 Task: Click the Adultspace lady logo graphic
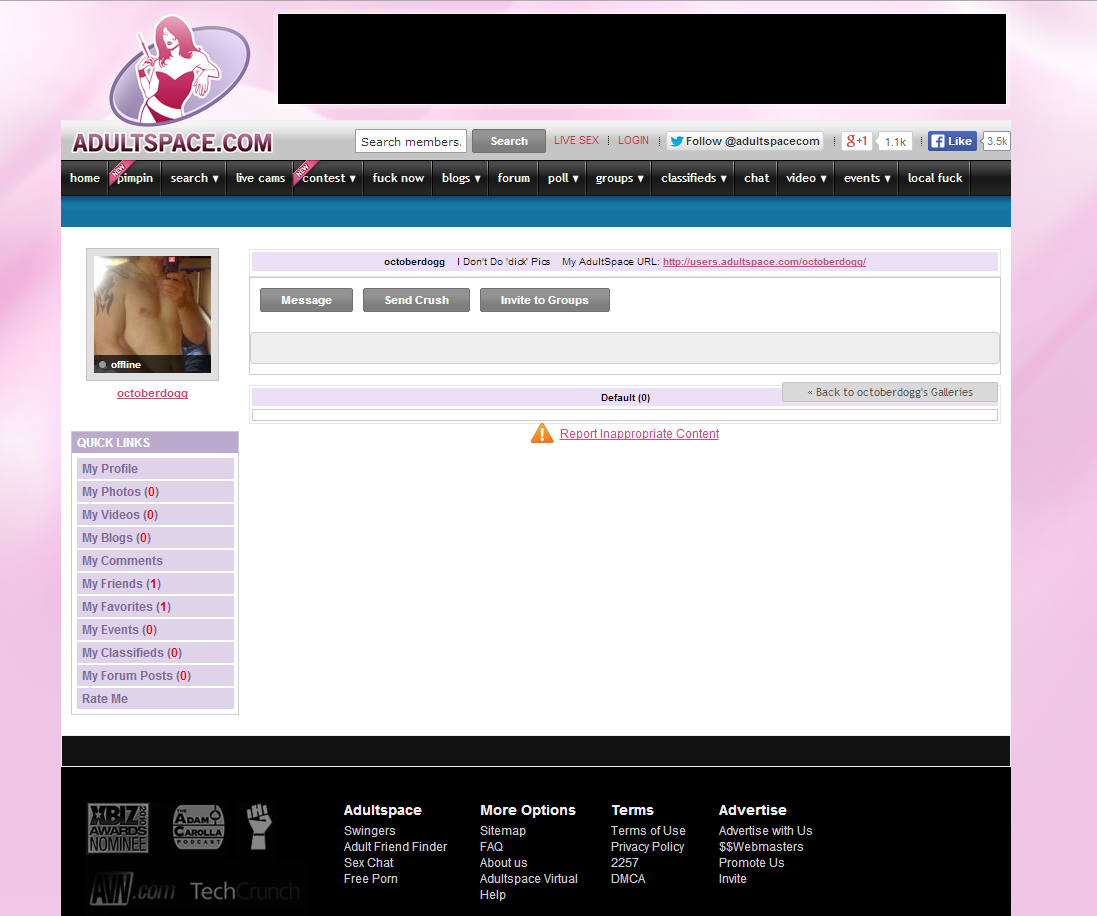tap(180, 70)
